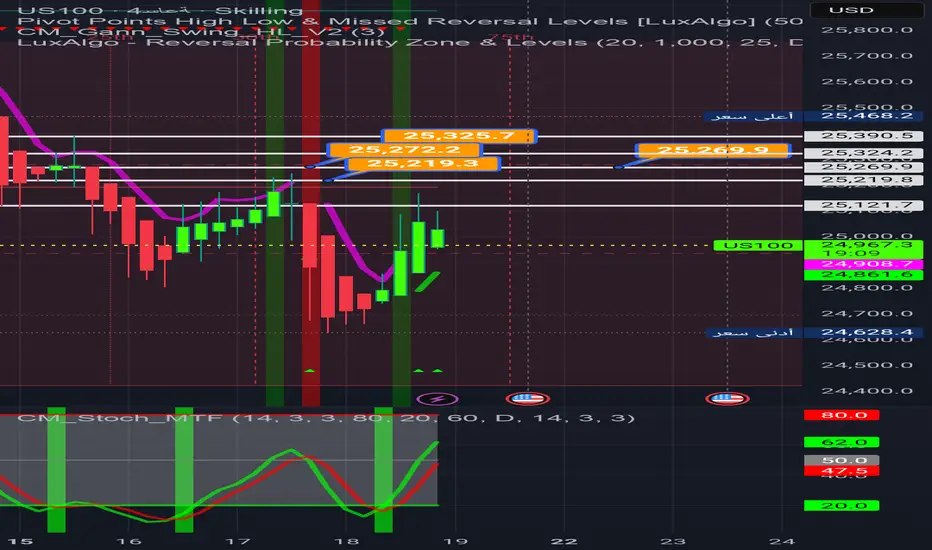Click the 25,468.2 high price tag
The image size is (932, 550).
click(x=863, y=116)
